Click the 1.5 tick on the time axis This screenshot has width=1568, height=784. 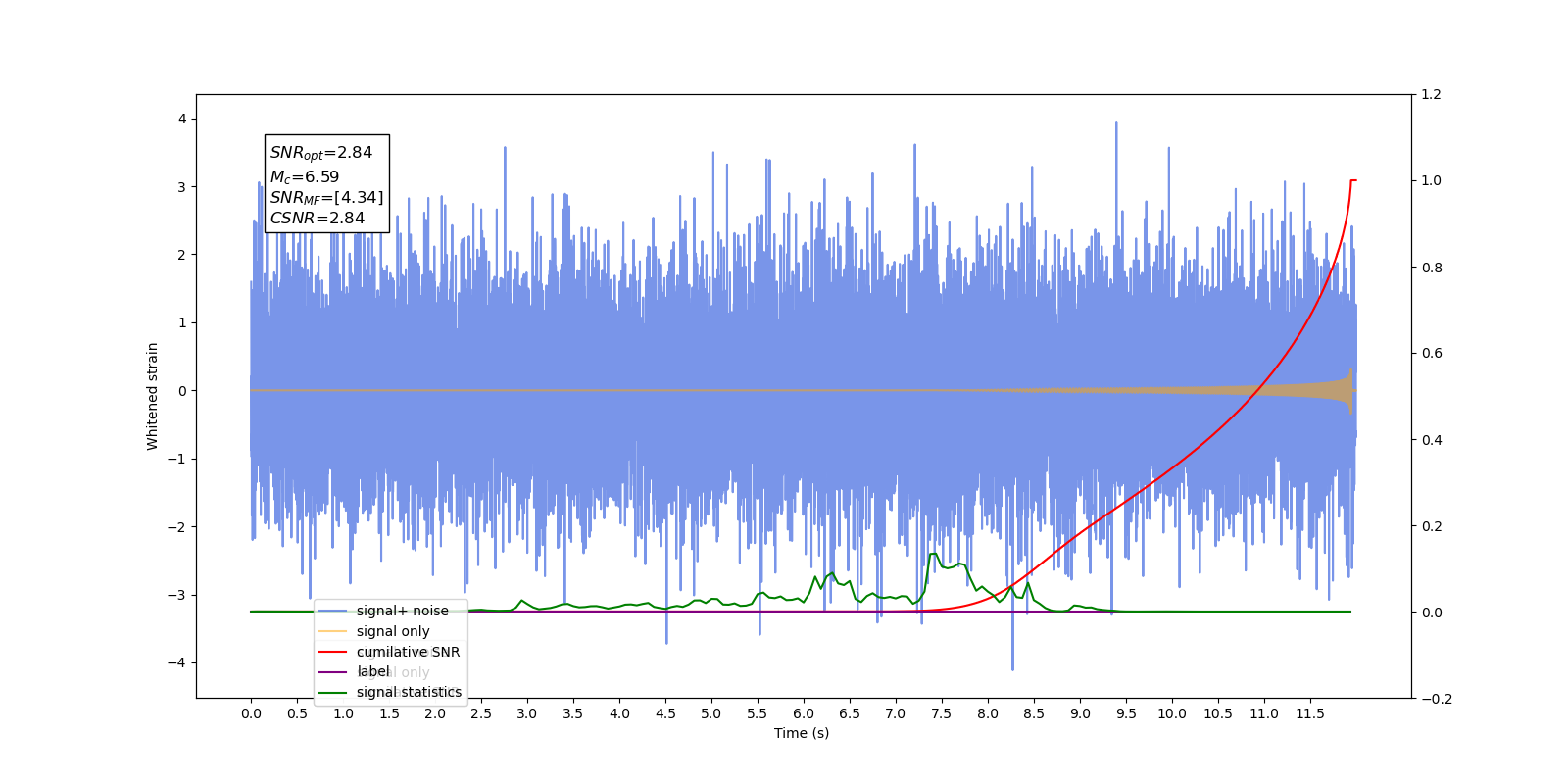389,713
